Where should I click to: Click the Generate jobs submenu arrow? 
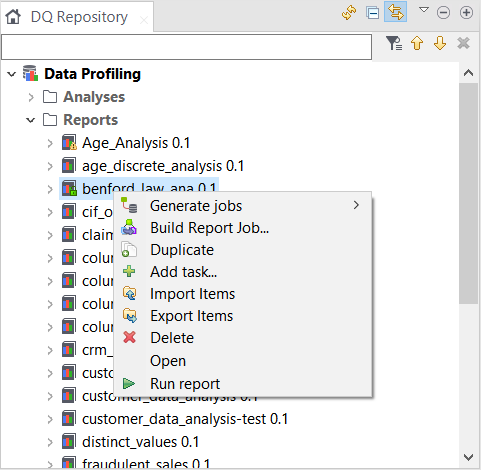[356, 205]
